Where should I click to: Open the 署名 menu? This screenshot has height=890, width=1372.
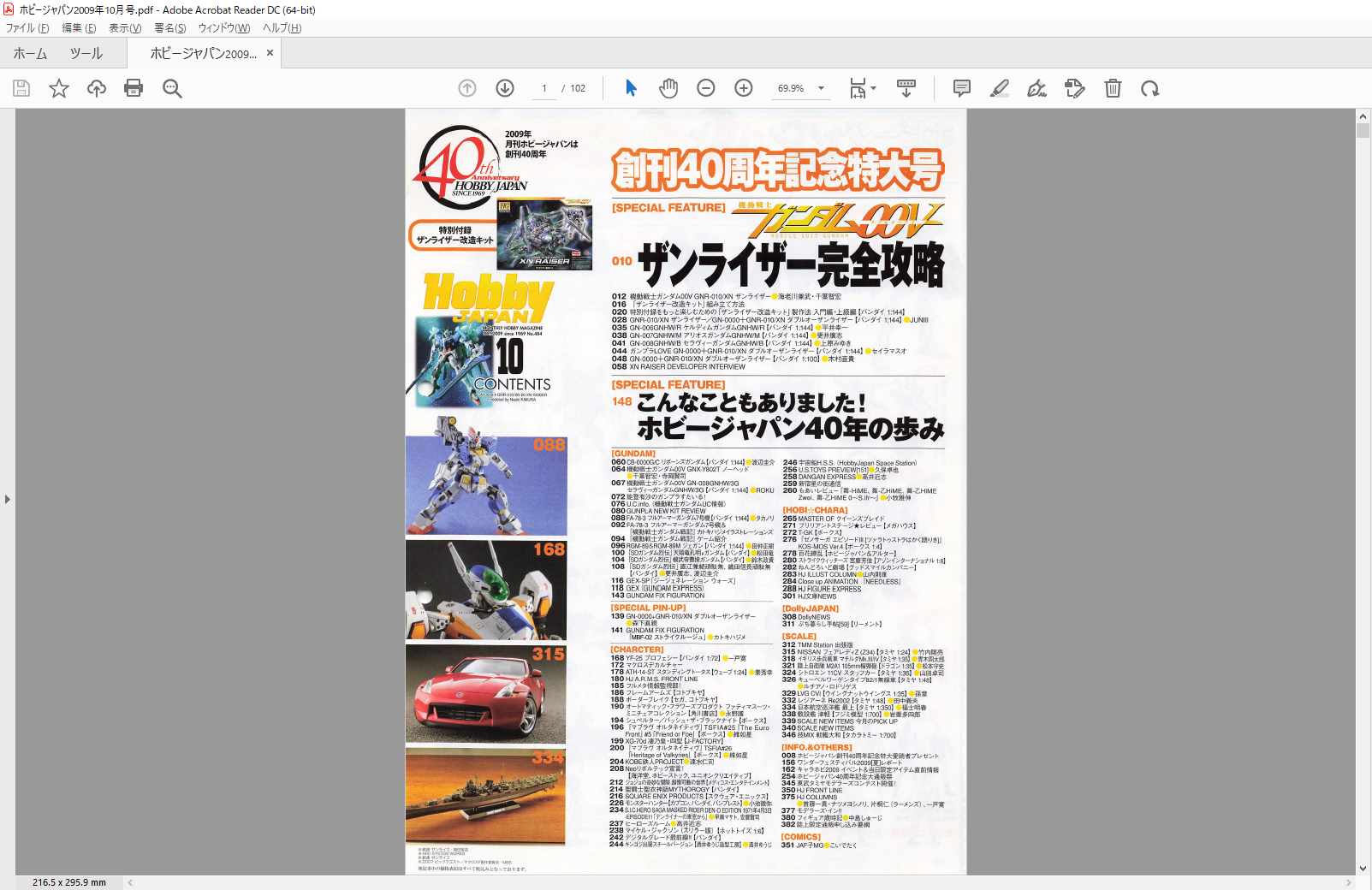tap(170, 28)
